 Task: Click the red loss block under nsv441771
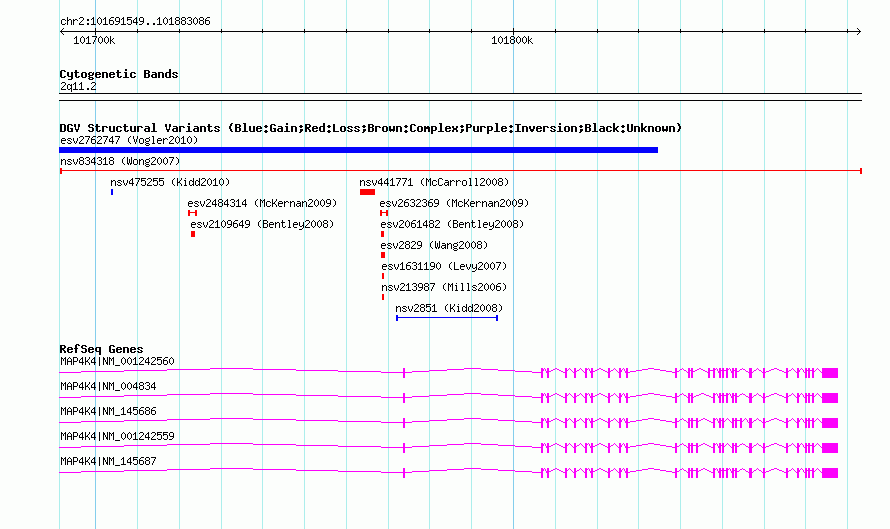(x=367, y=192)
